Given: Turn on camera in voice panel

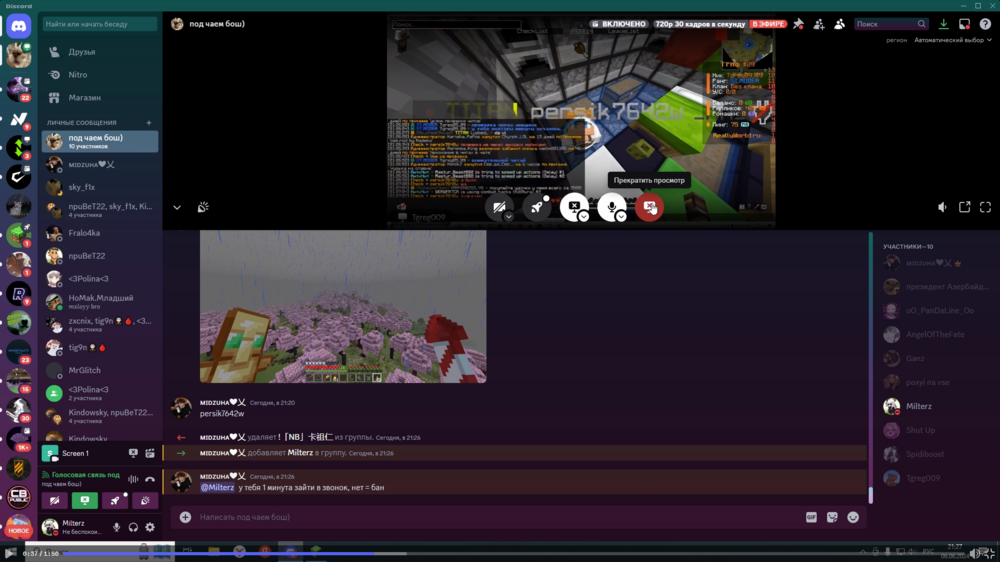Looking at the screenshot, I should click(54, 501).
